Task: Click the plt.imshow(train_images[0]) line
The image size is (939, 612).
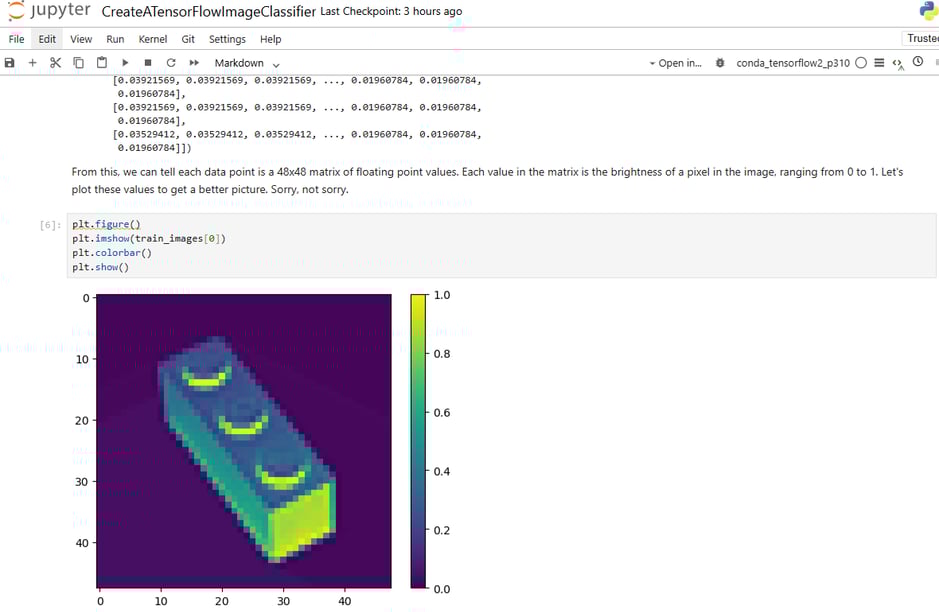Action: tap(149, 238)
